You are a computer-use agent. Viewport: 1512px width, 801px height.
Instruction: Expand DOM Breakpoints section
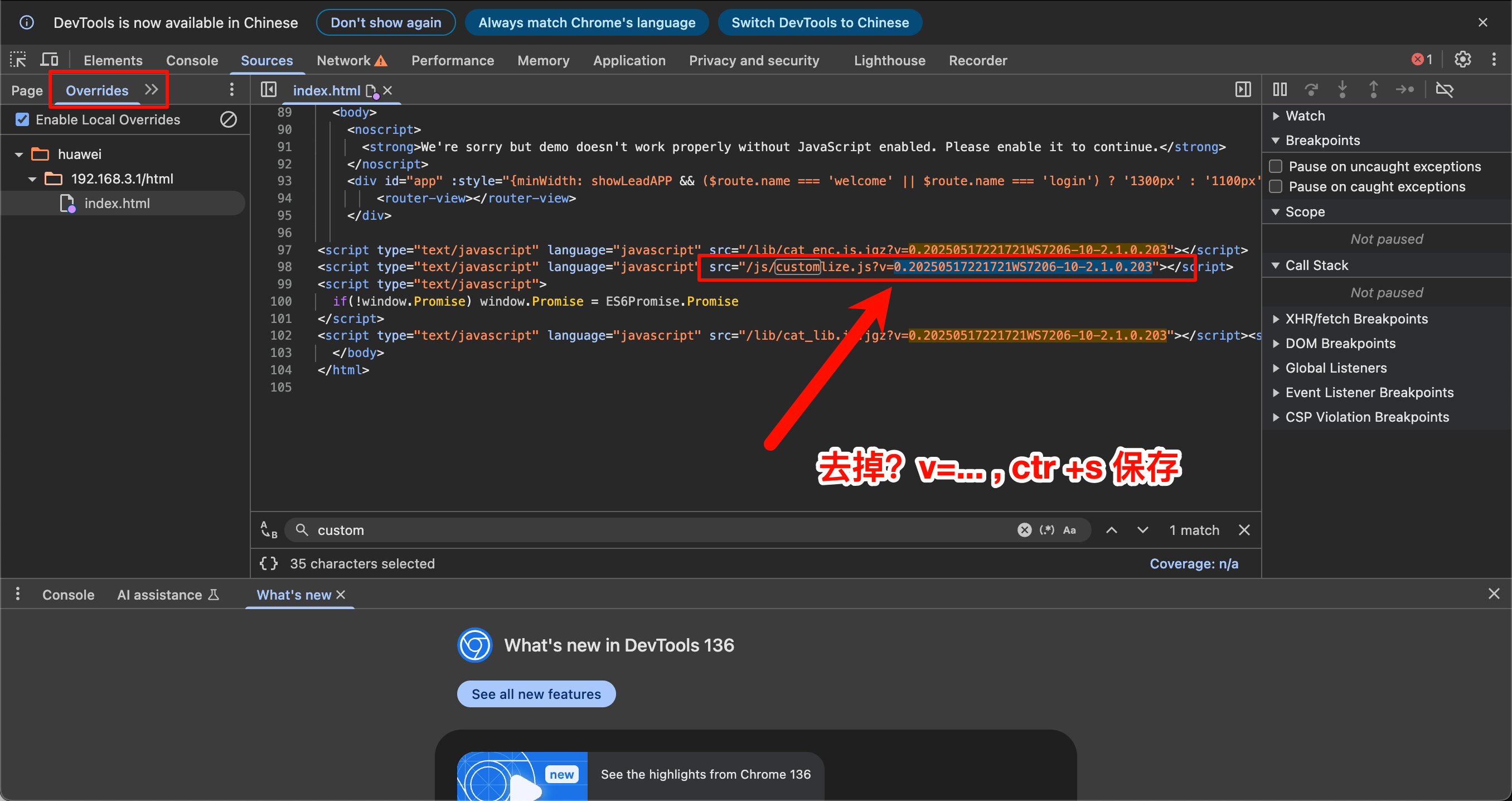(x=1276, y=344)
